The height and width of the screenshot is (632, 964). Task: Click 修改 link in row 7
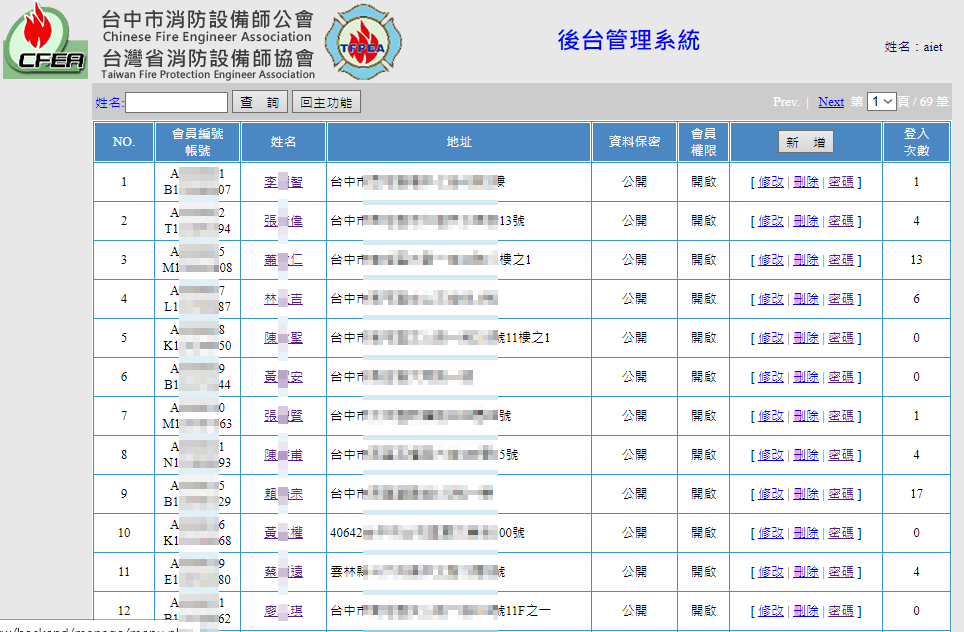pyautogui.click(x=771, y=416)
